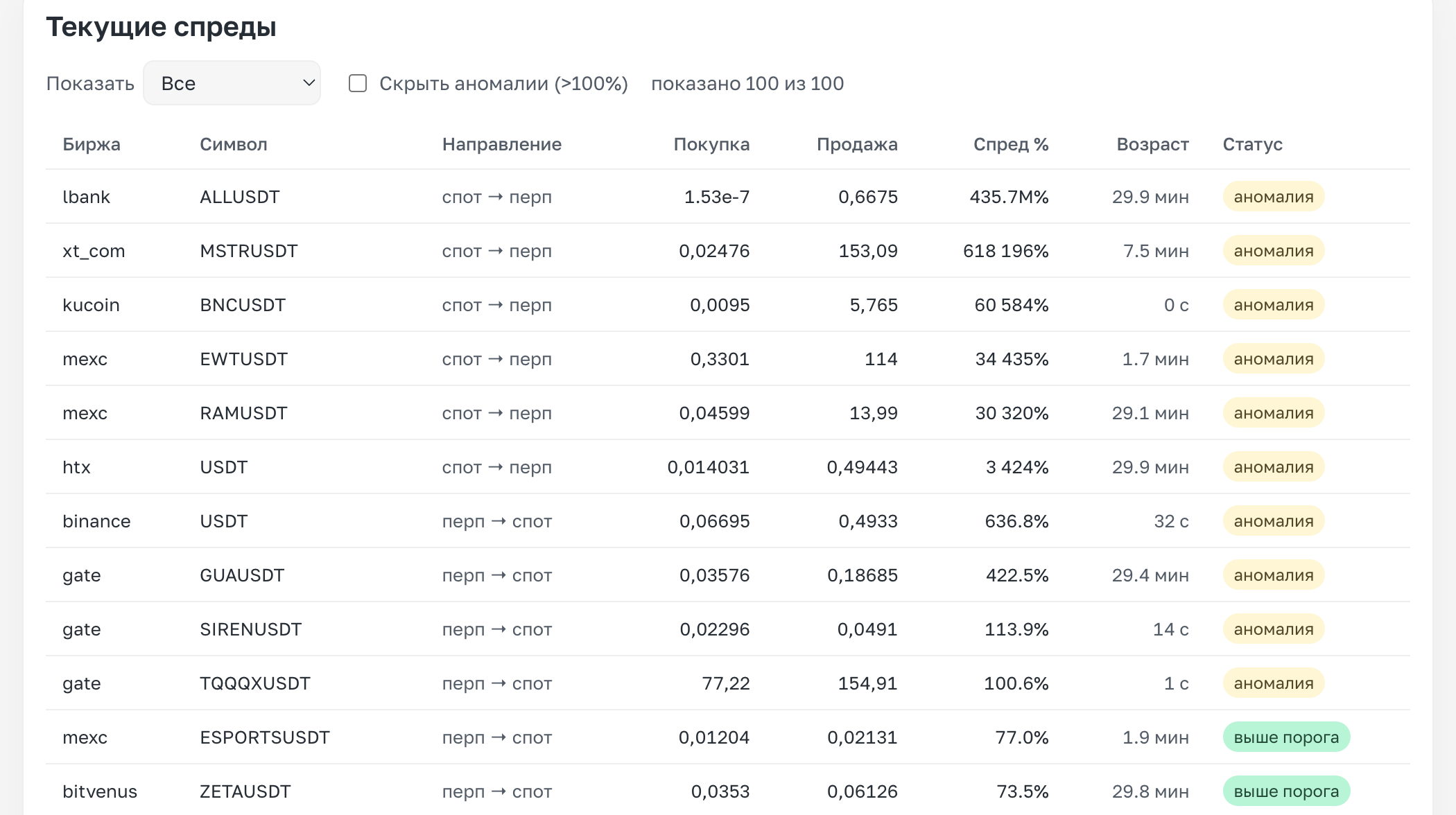Click the lbank exchange cell

pyautogui.click(x=86, y=197)
